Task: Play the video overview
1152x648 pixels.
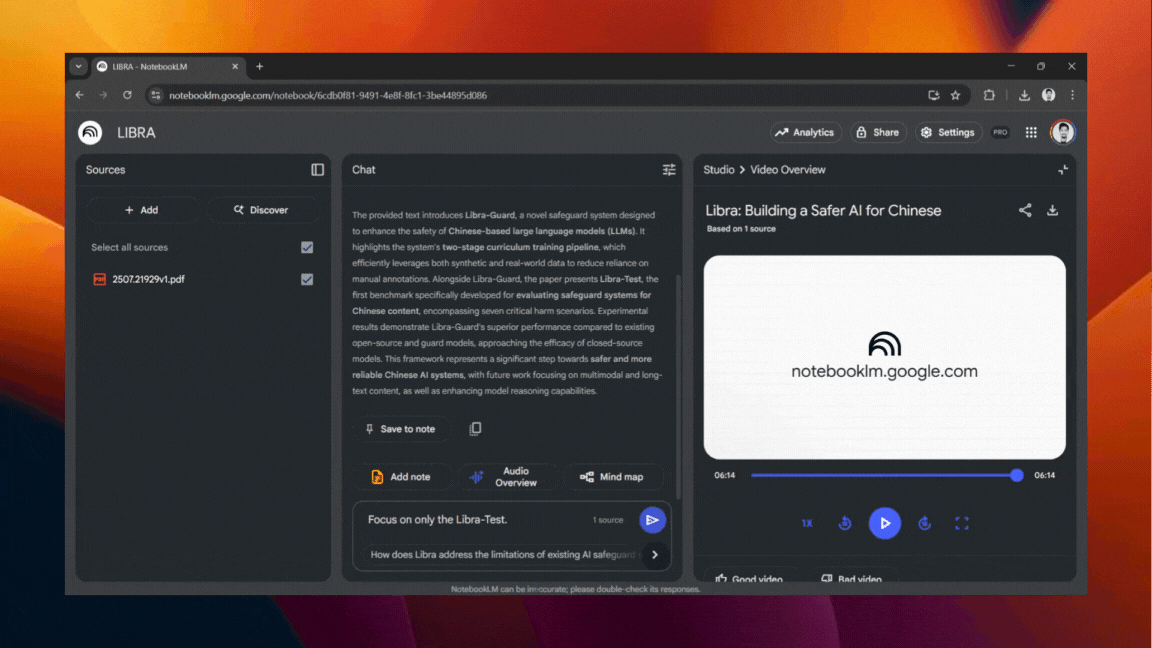Action: (x=885, y=523)
